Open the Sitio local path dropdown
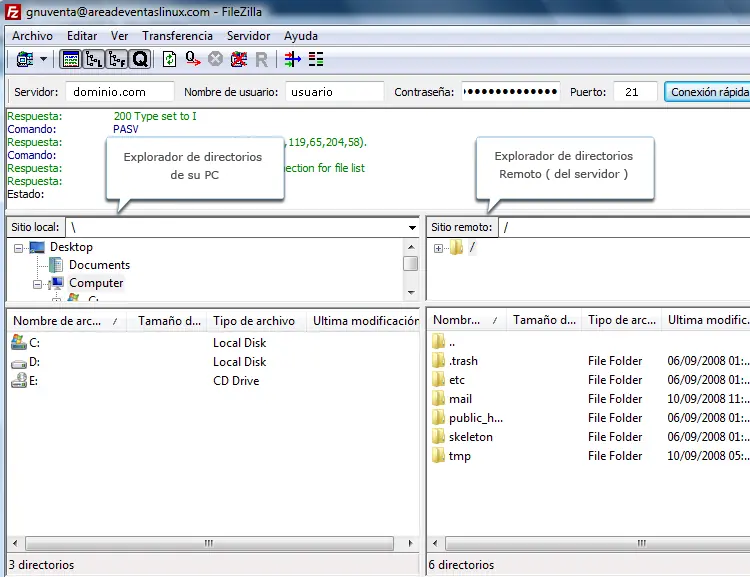750x577 pixels. [x=412, y=228]
